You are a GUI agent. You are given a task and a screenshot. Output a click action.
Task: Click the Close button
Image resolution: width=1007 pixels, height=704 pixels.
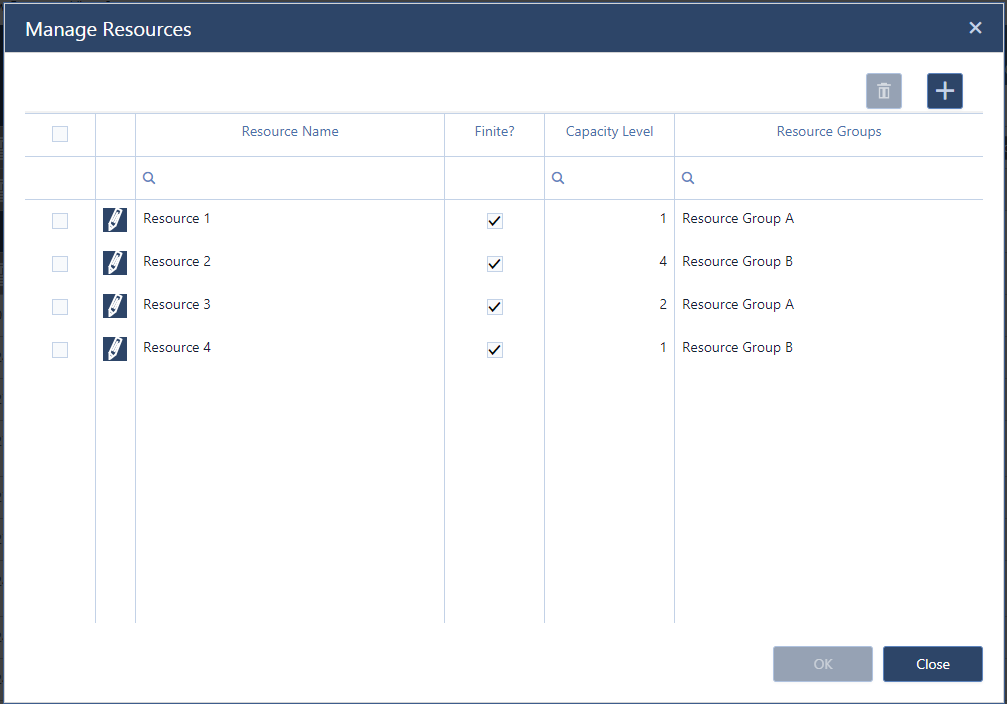[x=932, y=663]
